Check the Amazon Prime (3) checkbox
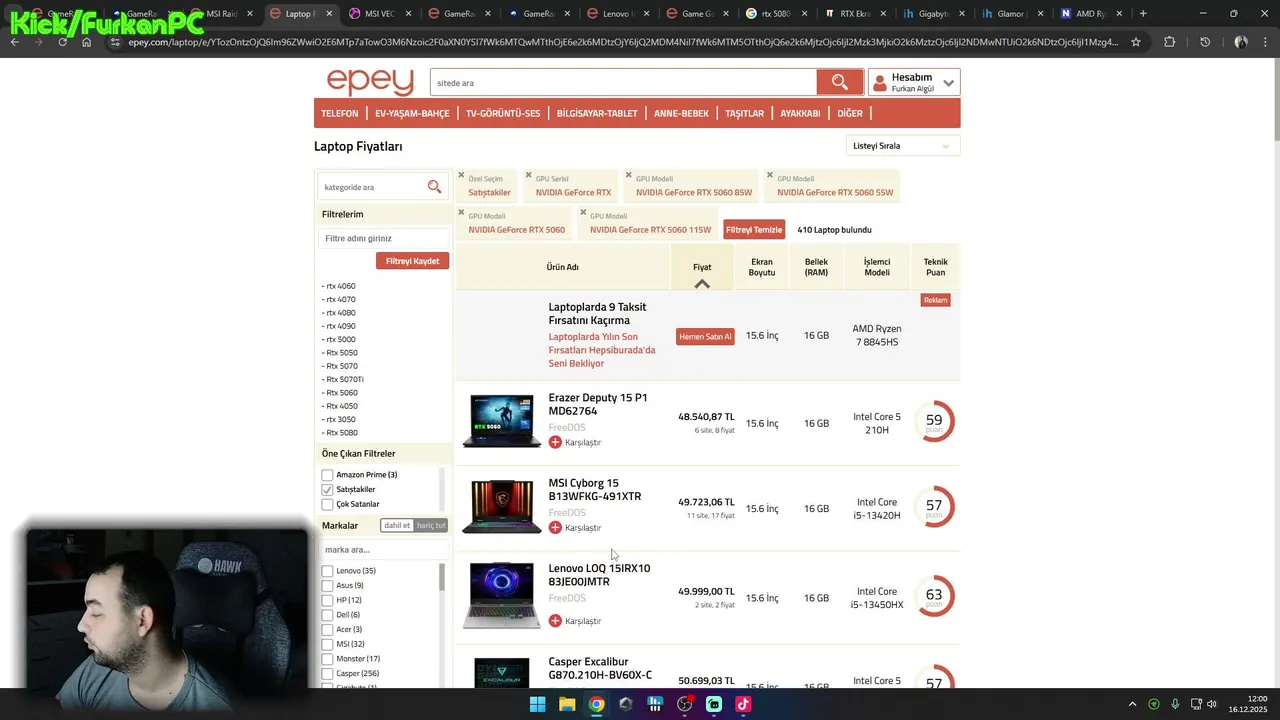This screenshot has height=720, width=1280. tap(327, 475)
